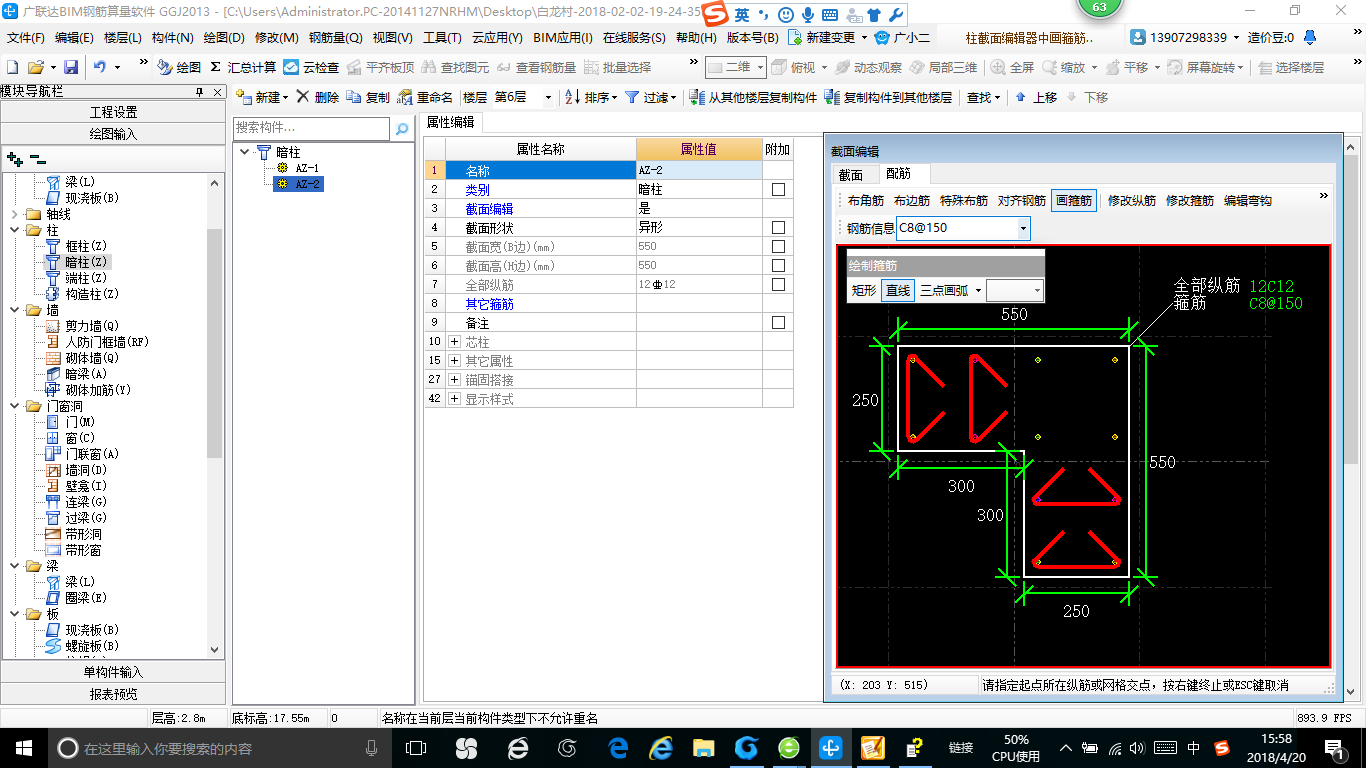The width and height of the screenshot is (1366, 768).
Task: Click the new file icon
Action: coord(12,67)
